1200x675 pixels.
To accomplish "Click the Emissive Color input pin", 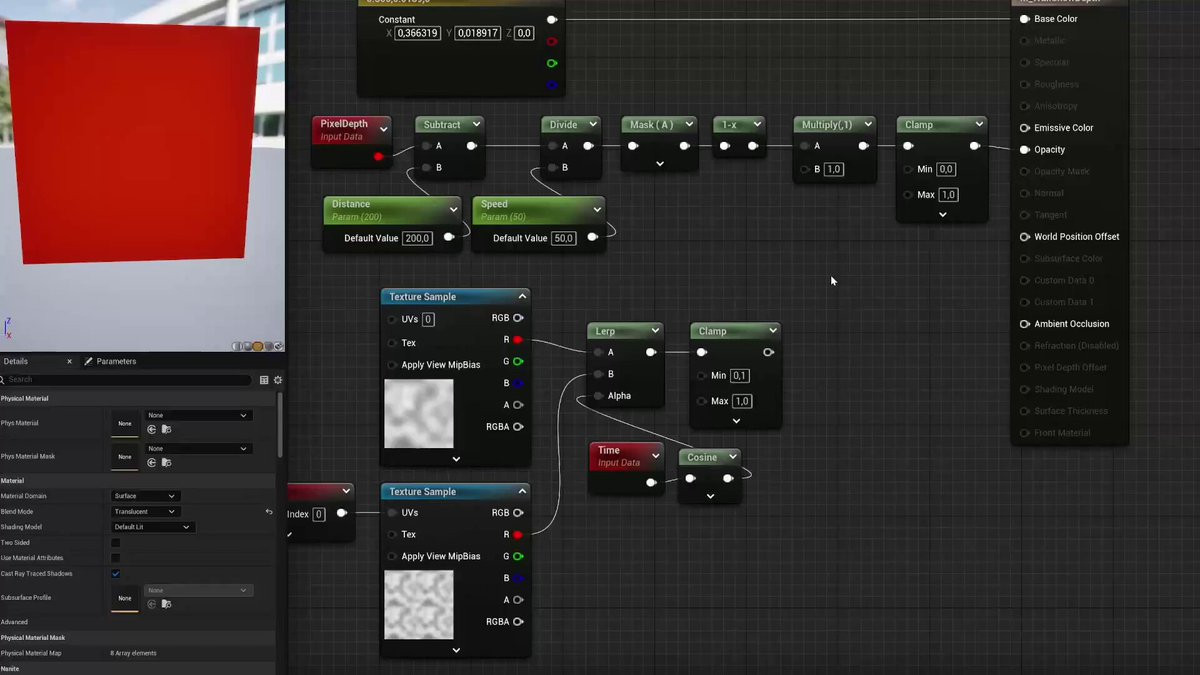I will (1025, 128).
